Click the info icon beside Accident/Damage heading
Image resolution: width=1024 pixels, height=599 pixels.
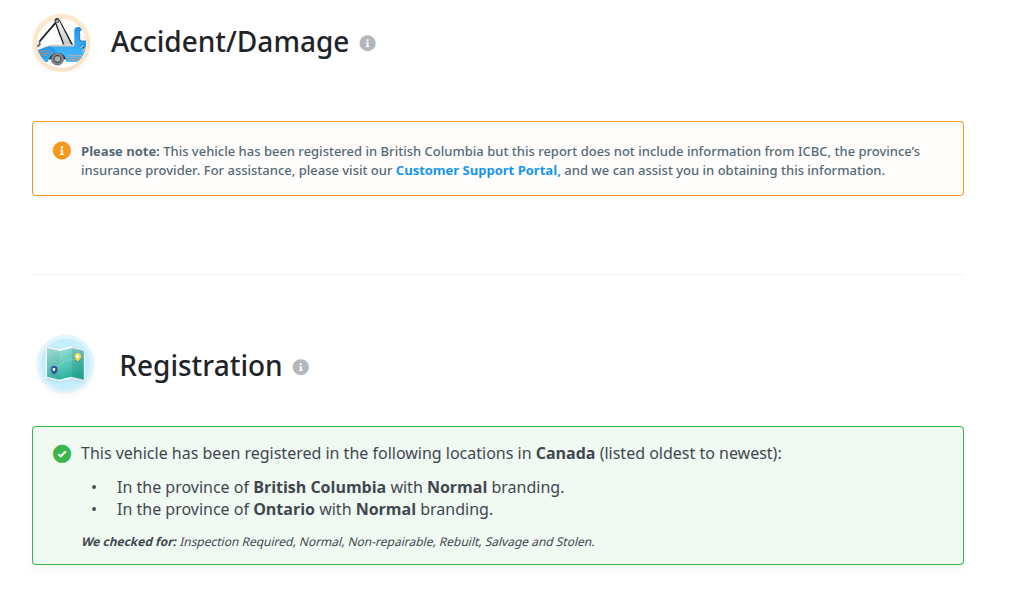pos(368,43)
